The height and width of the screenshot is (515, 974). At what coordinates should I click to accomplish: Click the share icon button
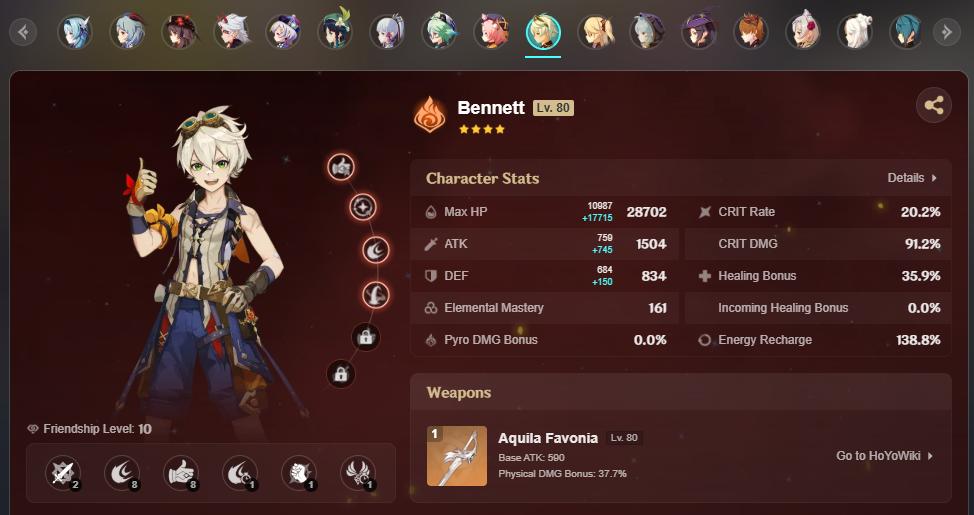point(934,105)
